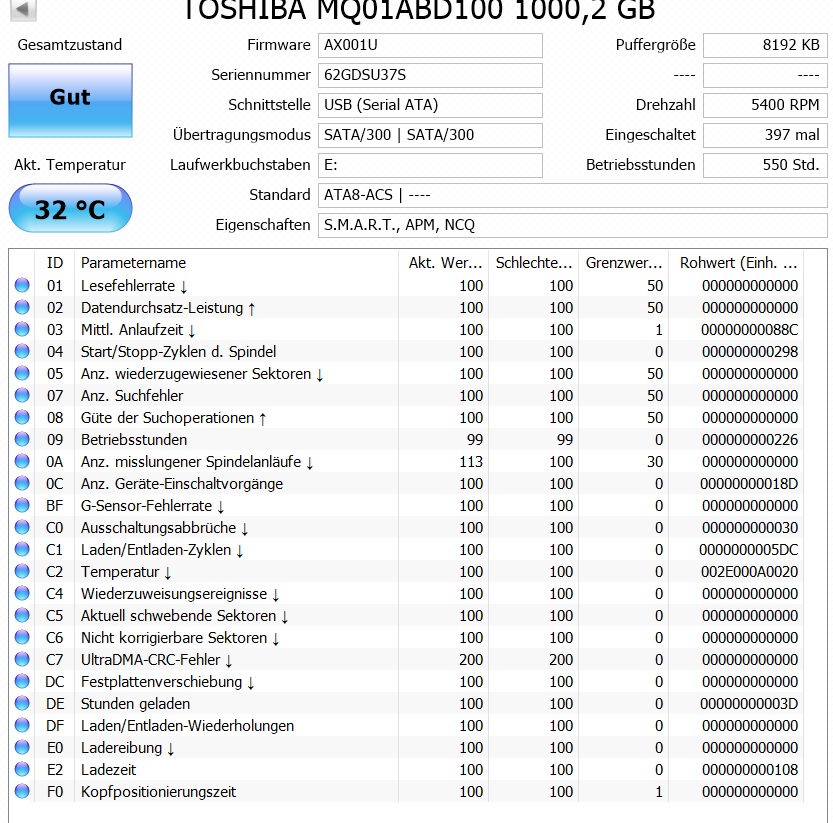Click the status dot for Festplattenverschiebung
This screenshot has width=833, height=823.
22,681
